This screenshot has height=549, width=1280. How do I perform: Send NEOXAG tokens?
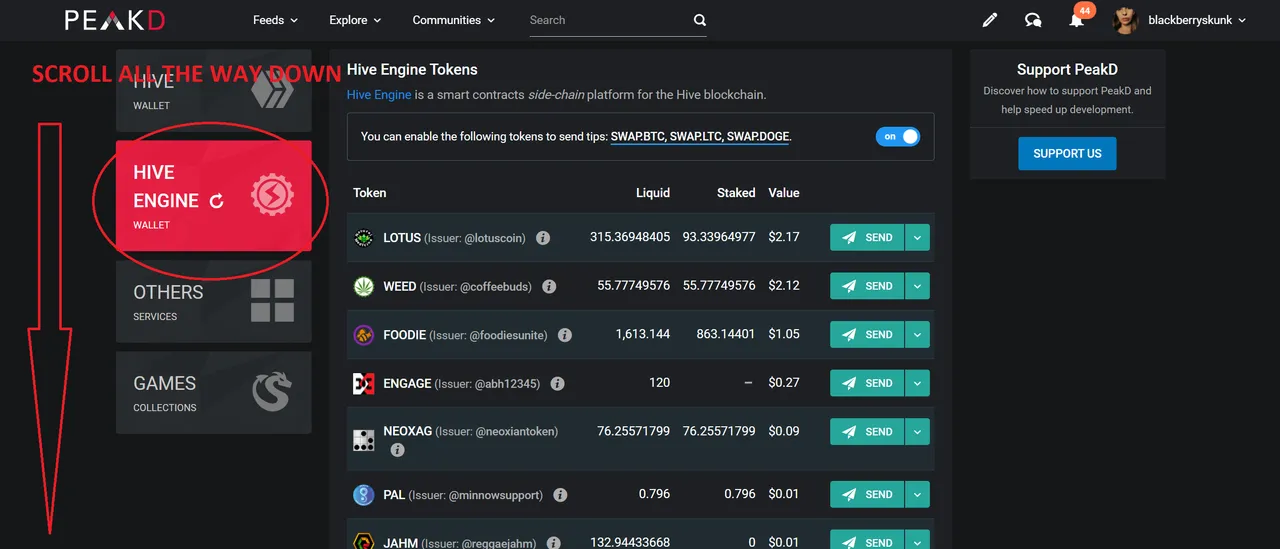click(867, 432)
